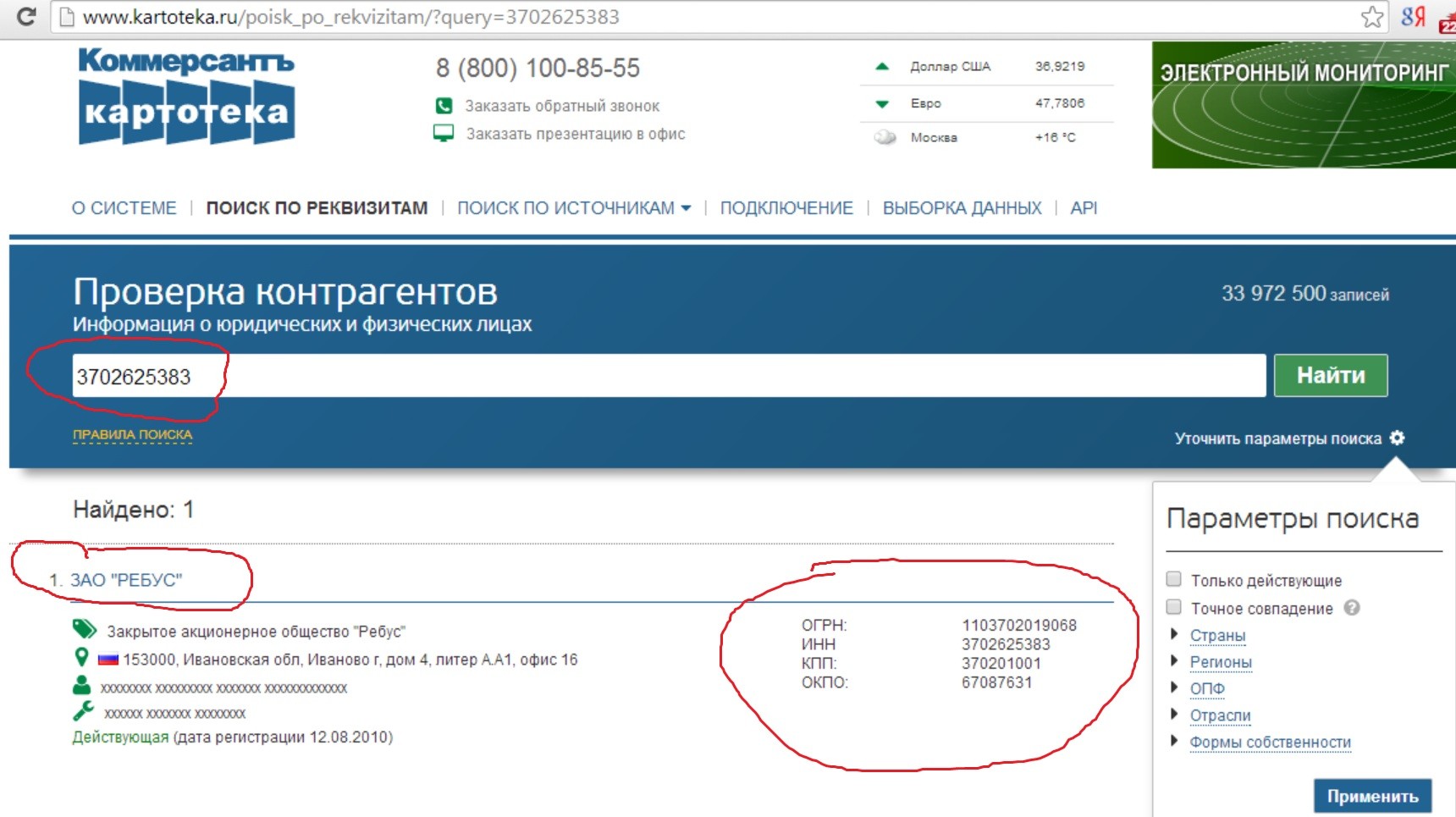Click the address text 153000, Ивановская обл
The image size is (1456, 817).
coord(350,660)
